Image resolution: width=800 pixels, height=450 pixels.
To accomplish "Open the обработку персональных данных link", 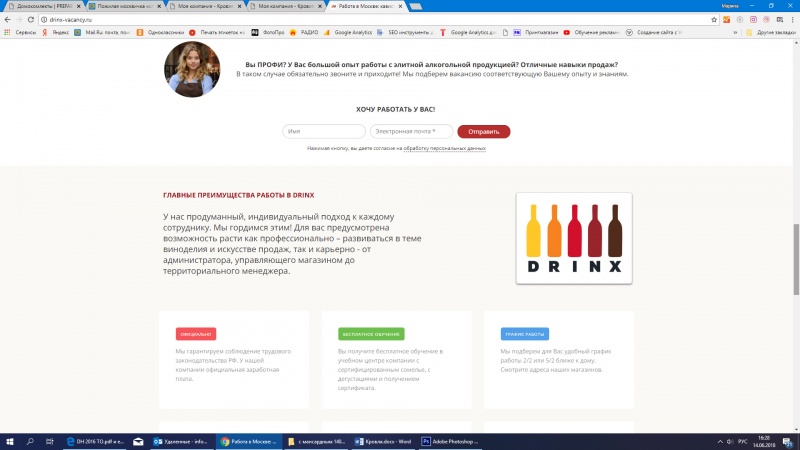I will coord(444,148).
